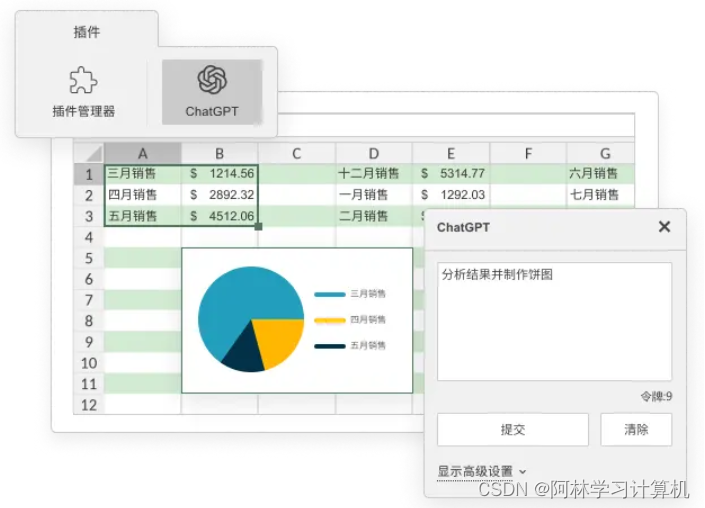The width and height of the screenshot is (705, 508).
Task: Click cell value 5314.77
Action: point(451,174)
